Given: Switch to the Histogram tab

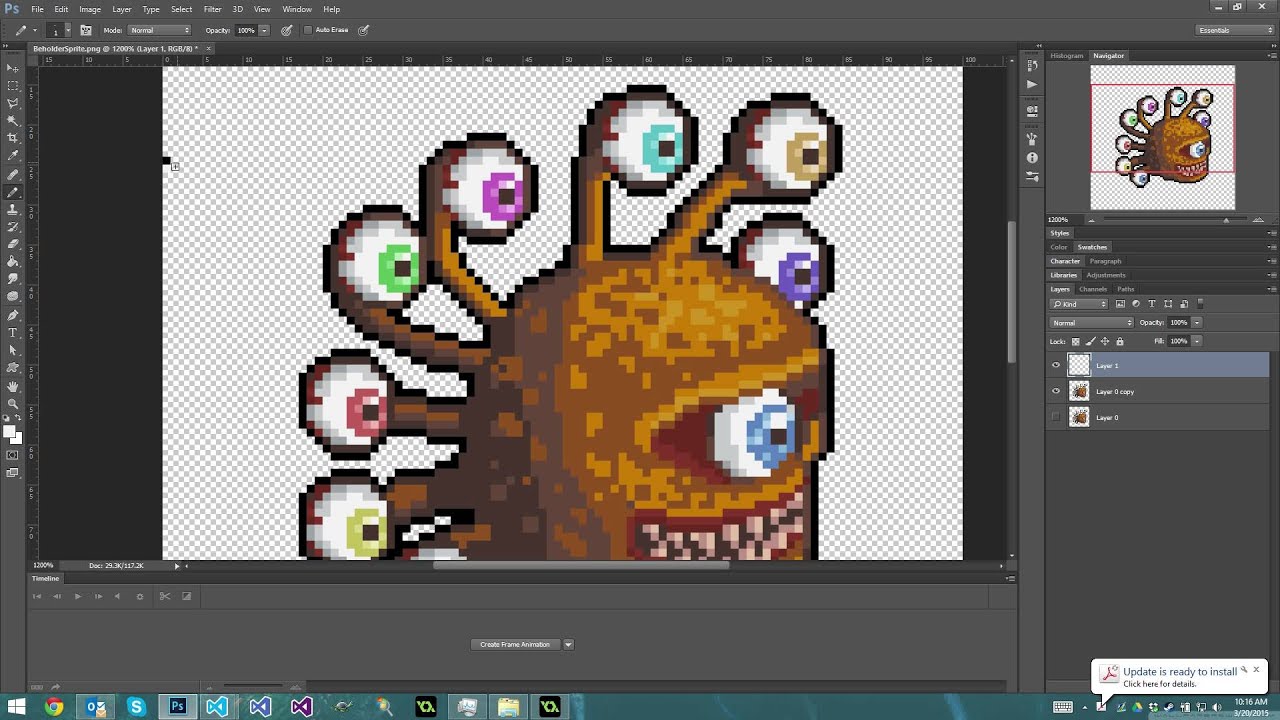Looking at the screenshot, I should [x=1066, y=56].
